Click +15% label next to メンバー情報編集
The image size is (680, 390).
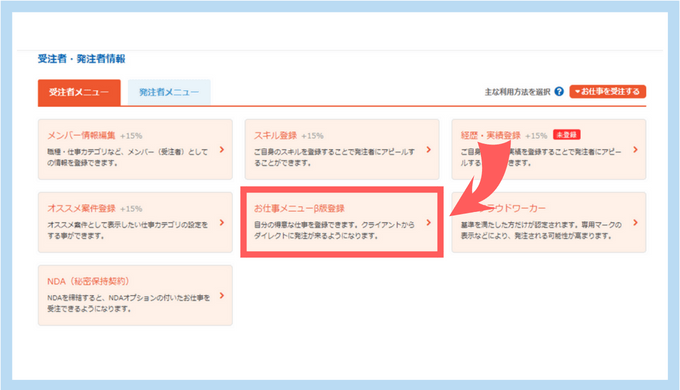(131, 136)
